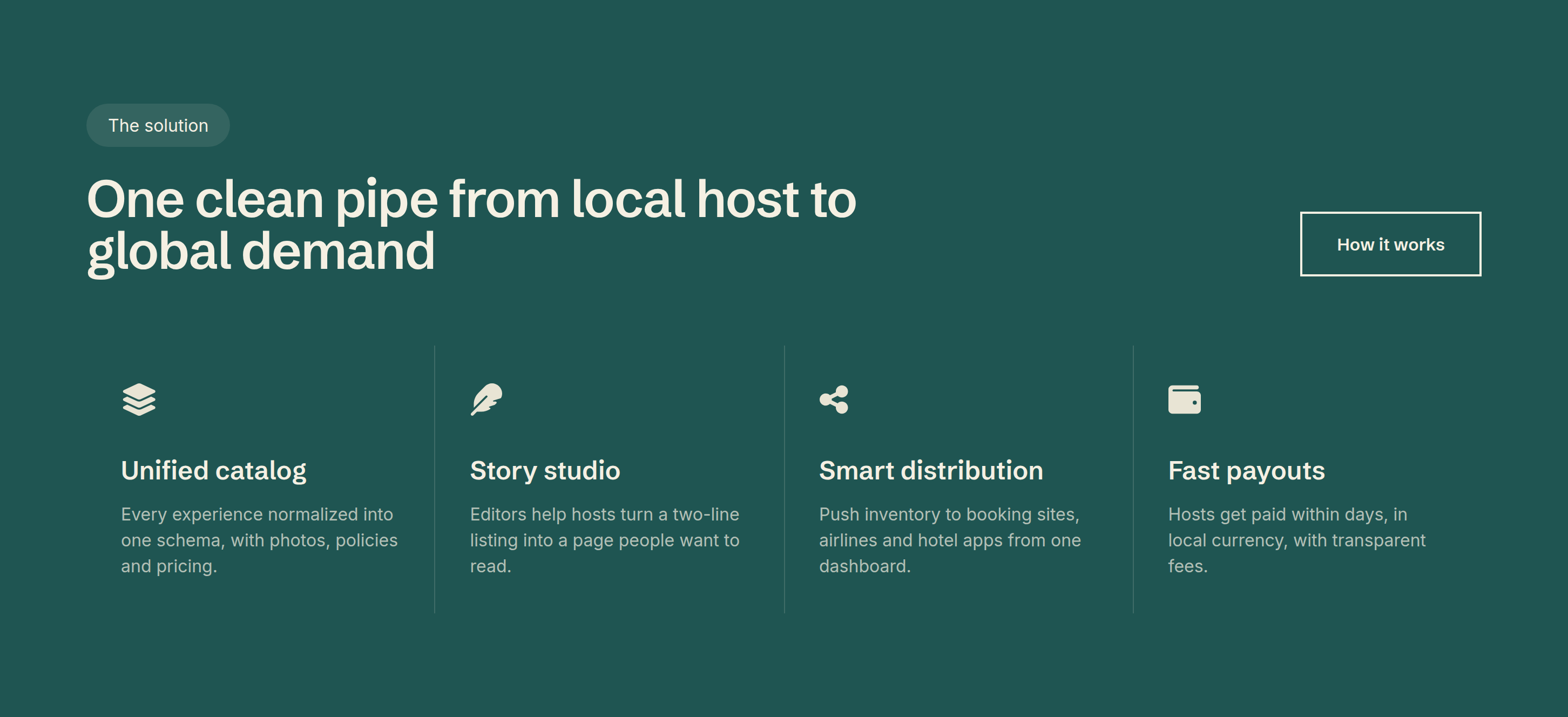Select the "Fast payouts" heading
This screenshot has height=717, width=1568.
[1246, 470]
